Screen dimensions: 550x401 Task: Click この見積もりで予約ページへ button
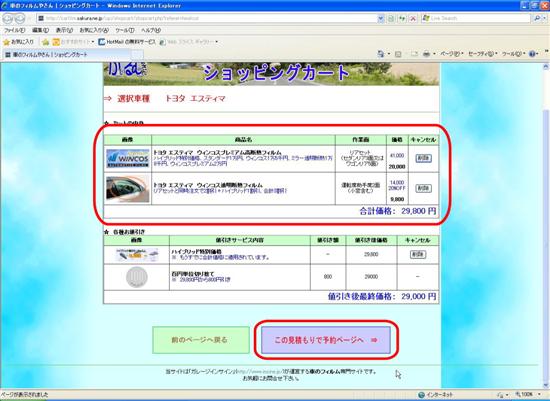[326, 340]
